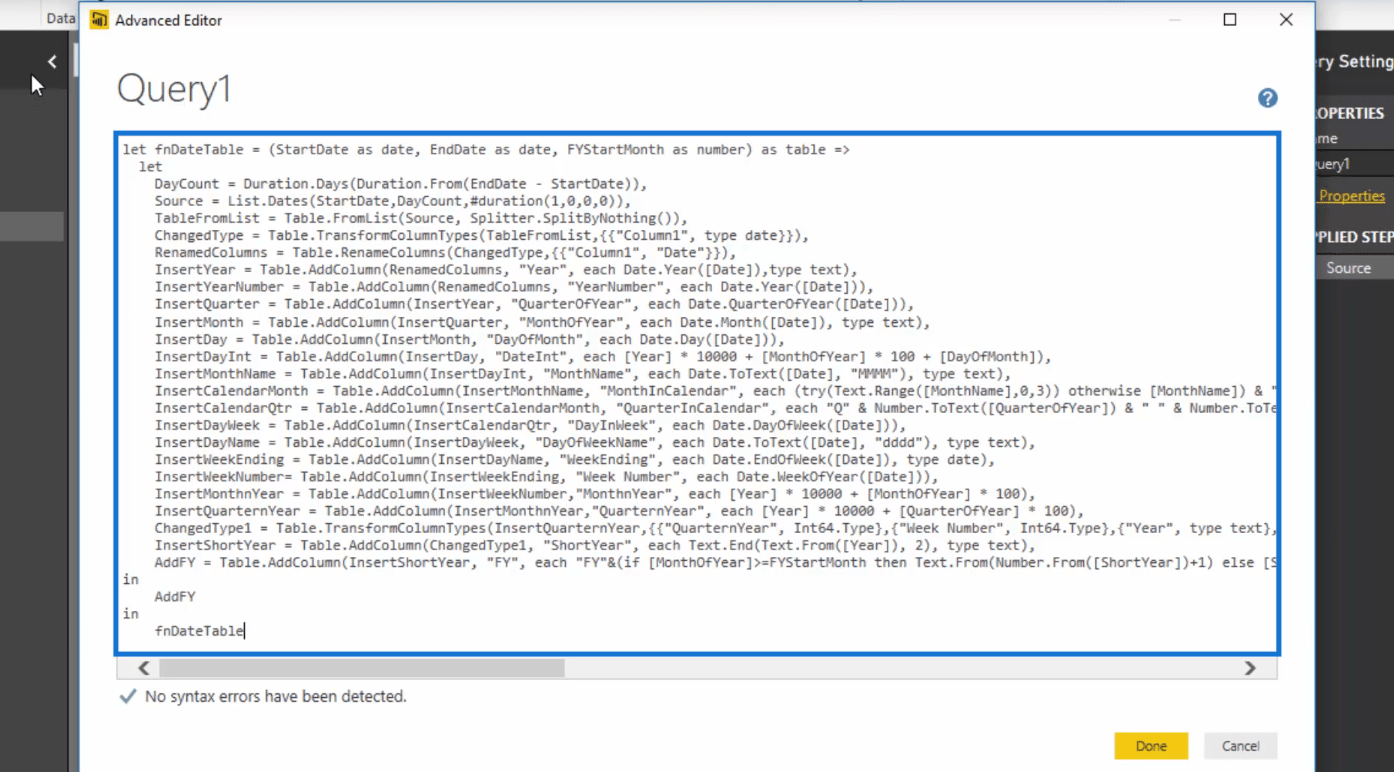The width and height of the screenshot is (1394, 772).
Task: Click the InsertMonthName code line
Action: [583, 373]
